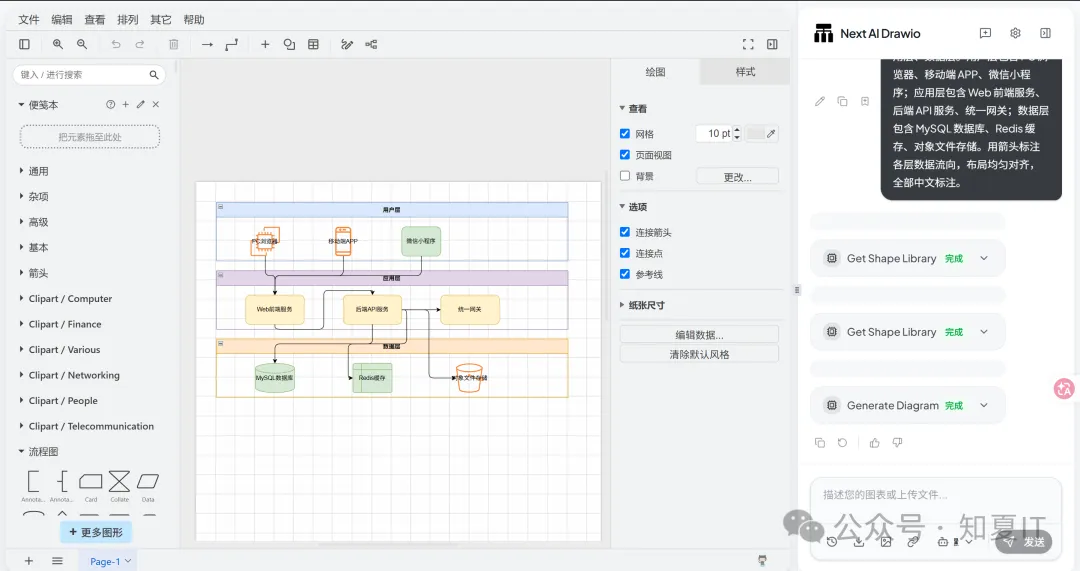This screenshot has width=1080, height=571.
Task: Toggle the page view (页面视图) checkbox
Action: coord(625,155)
